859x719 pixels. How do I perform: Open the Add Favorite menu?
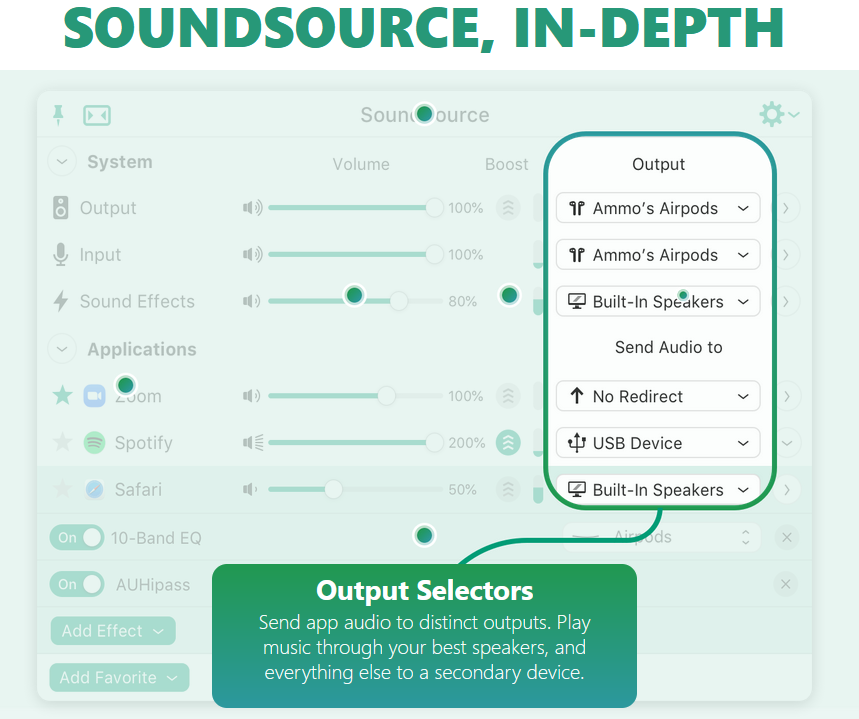[x=119, y=677]
